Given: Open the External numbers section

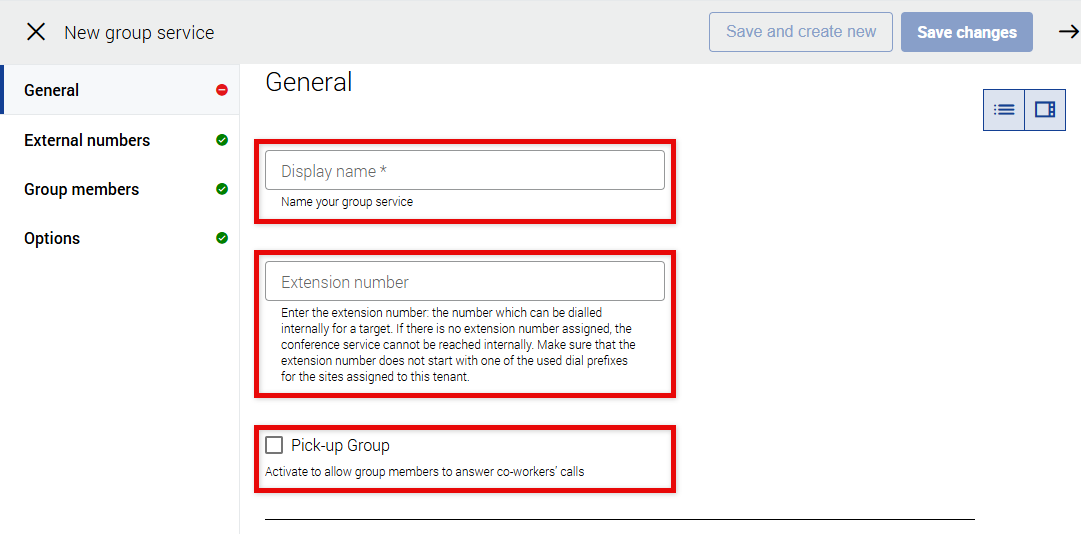Looking at the screenshot, I should point(87,140).
